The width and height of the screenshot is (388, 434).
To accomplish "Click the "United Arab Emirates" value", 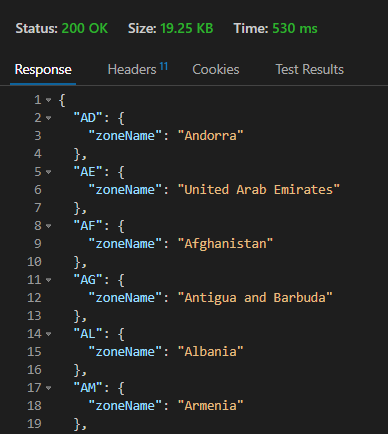I will click(259, 190).
